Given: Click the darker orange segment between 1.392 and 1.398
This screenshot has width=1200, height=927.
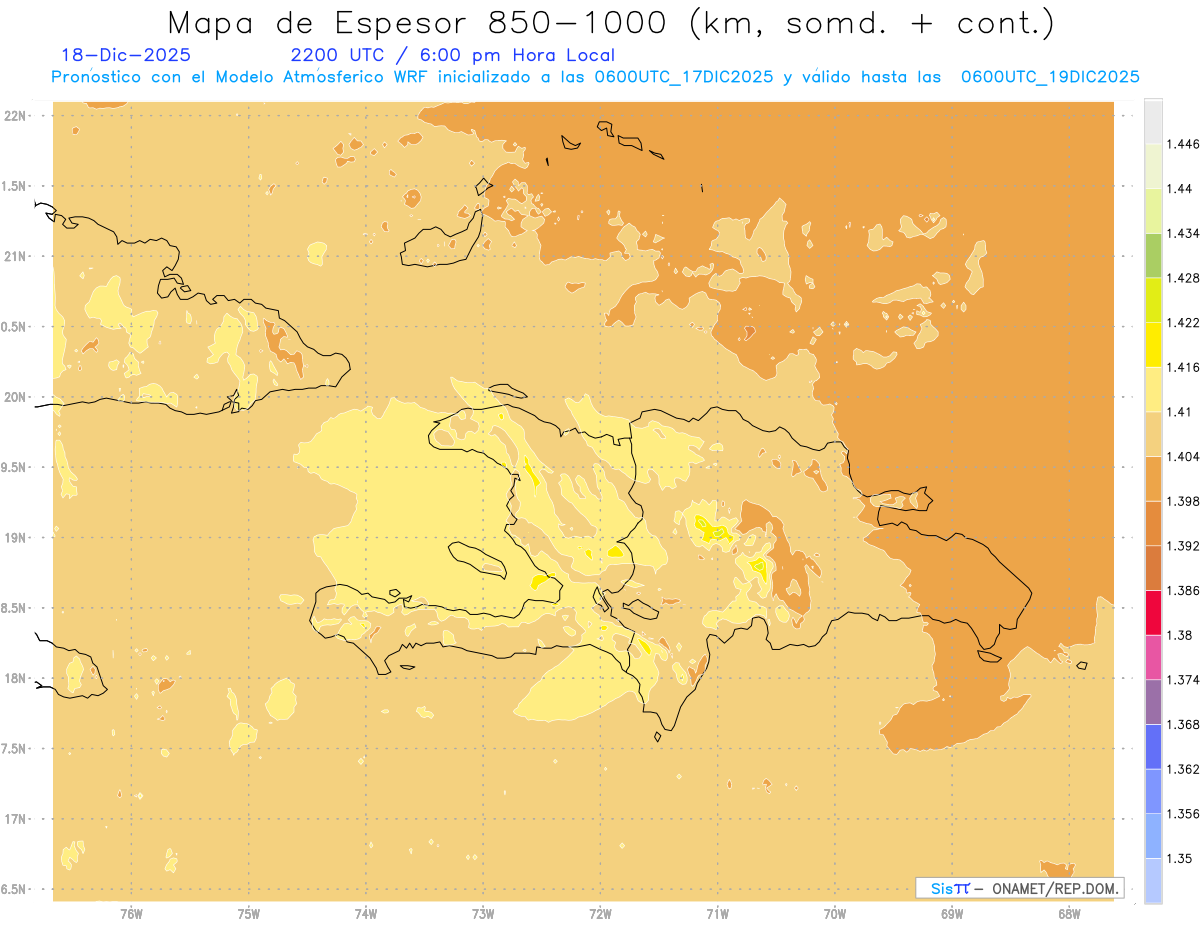Looking at the screenshot, I should (1153, 523).
